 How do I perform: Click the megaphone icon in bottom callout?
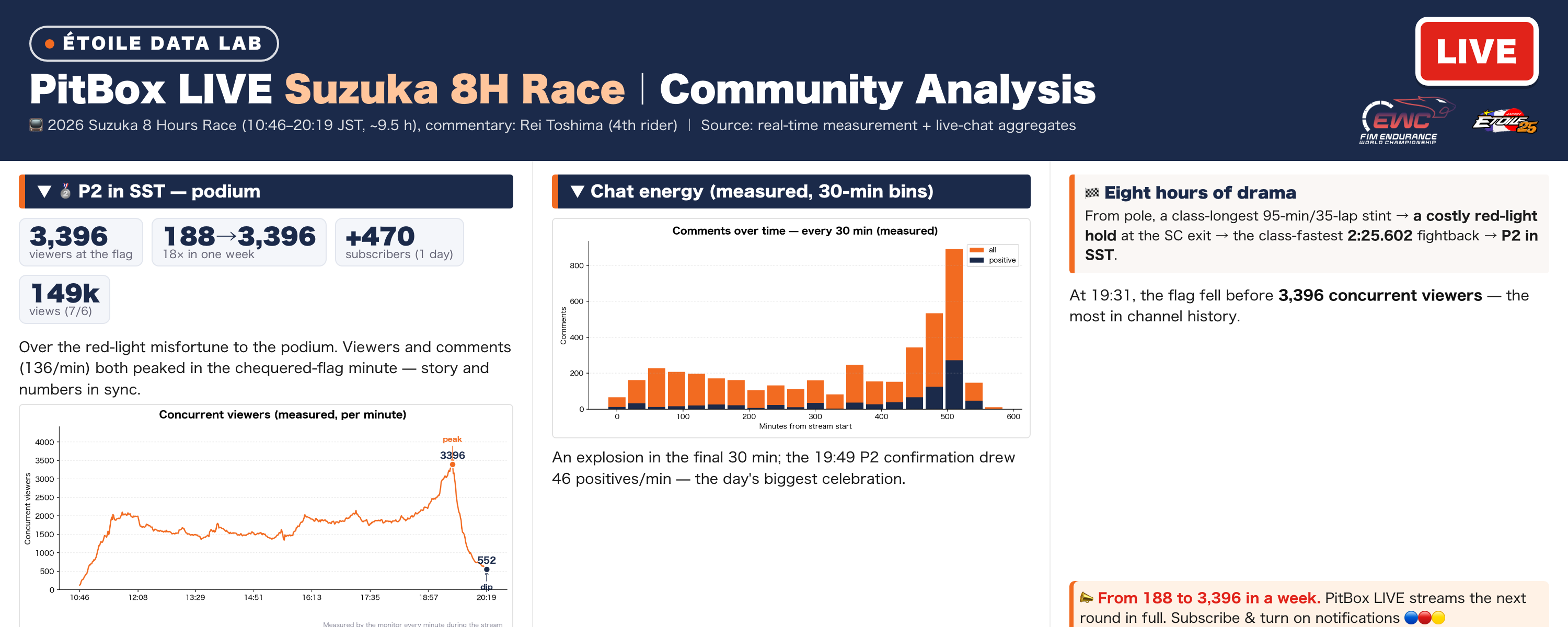1087,598
